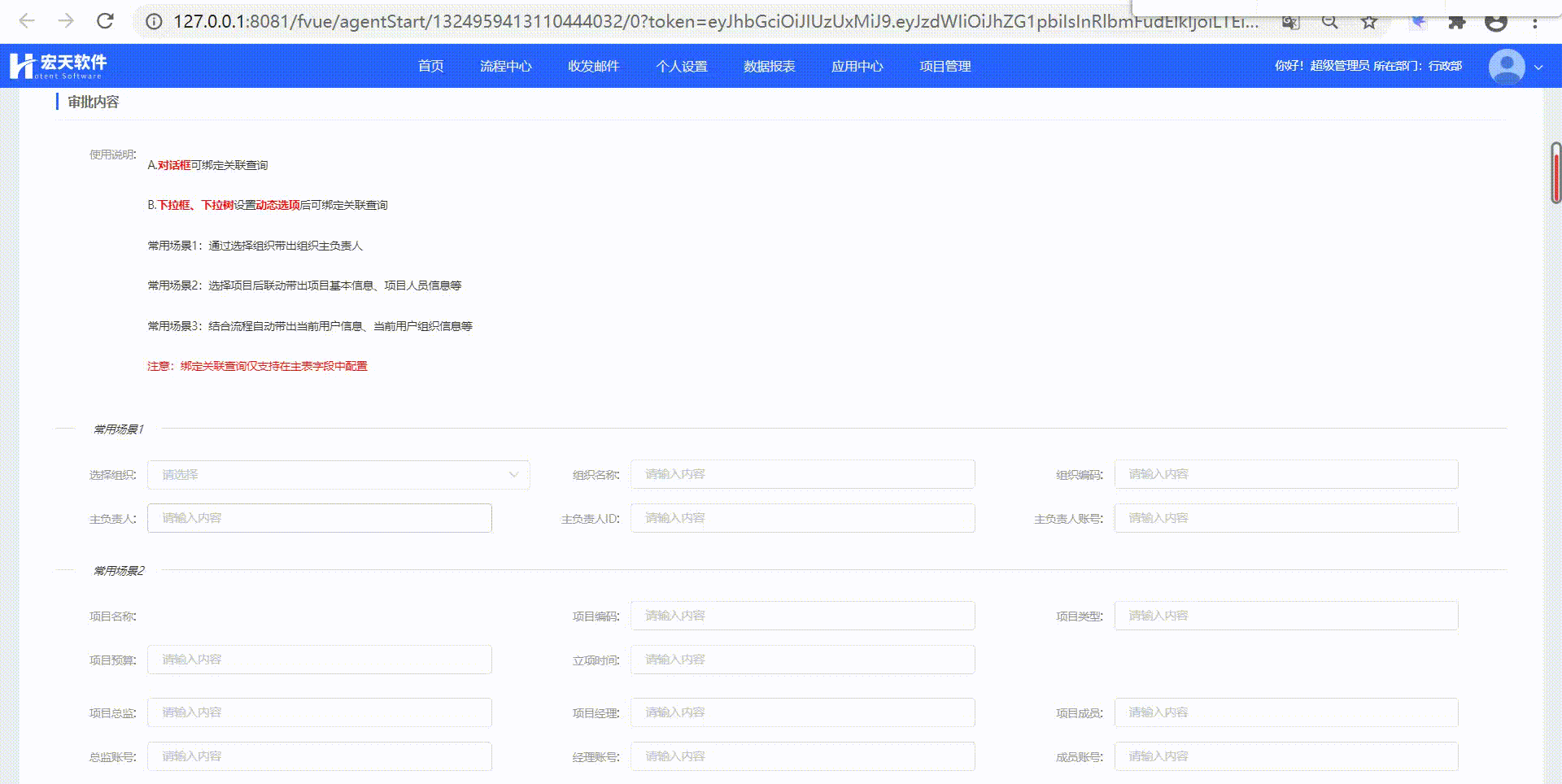Click the 组织名称 input field
Screen dimensions: 1562x784
point(802,474)
